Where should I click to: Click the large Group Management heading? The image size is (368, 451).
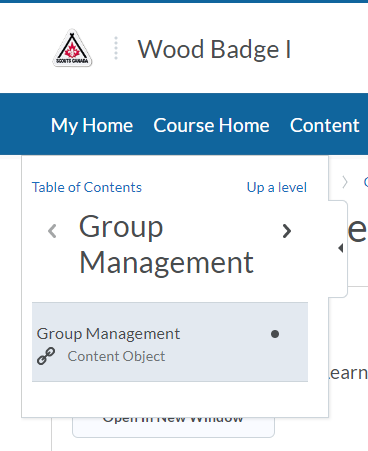point(166,244)
